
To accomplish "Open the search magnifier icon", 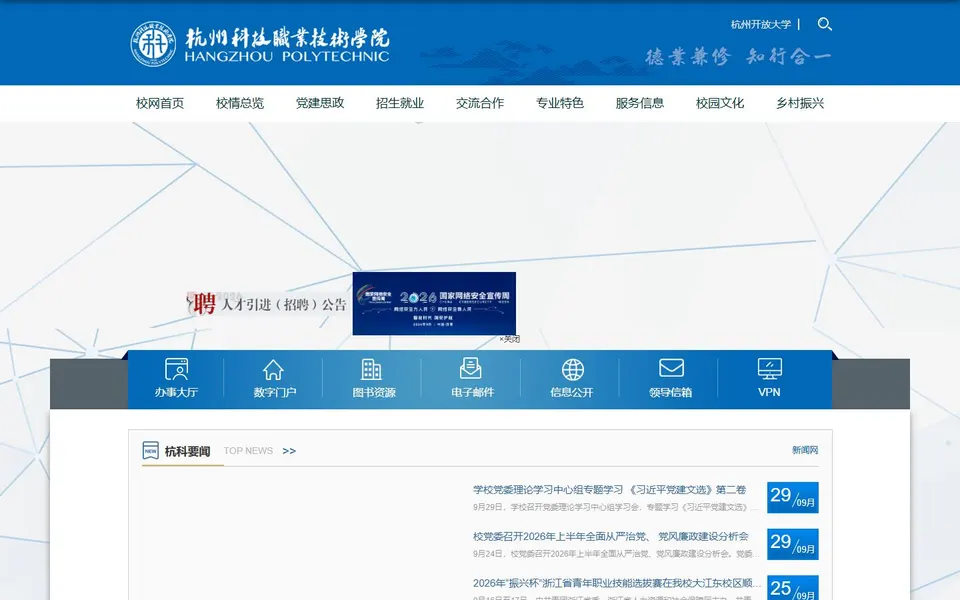I will coord(825,24).
